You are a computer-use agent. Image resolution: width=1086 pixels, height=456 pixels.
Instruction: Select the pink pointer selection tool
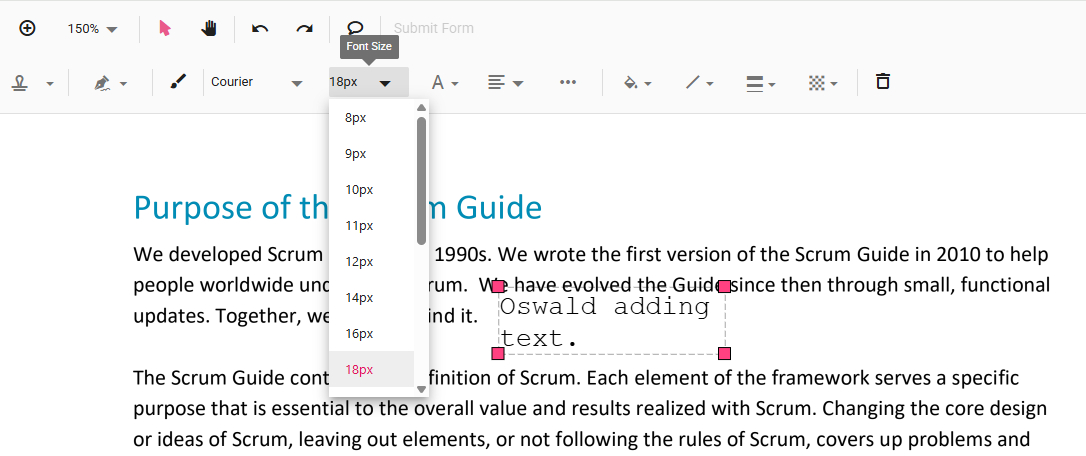(165, 28)
